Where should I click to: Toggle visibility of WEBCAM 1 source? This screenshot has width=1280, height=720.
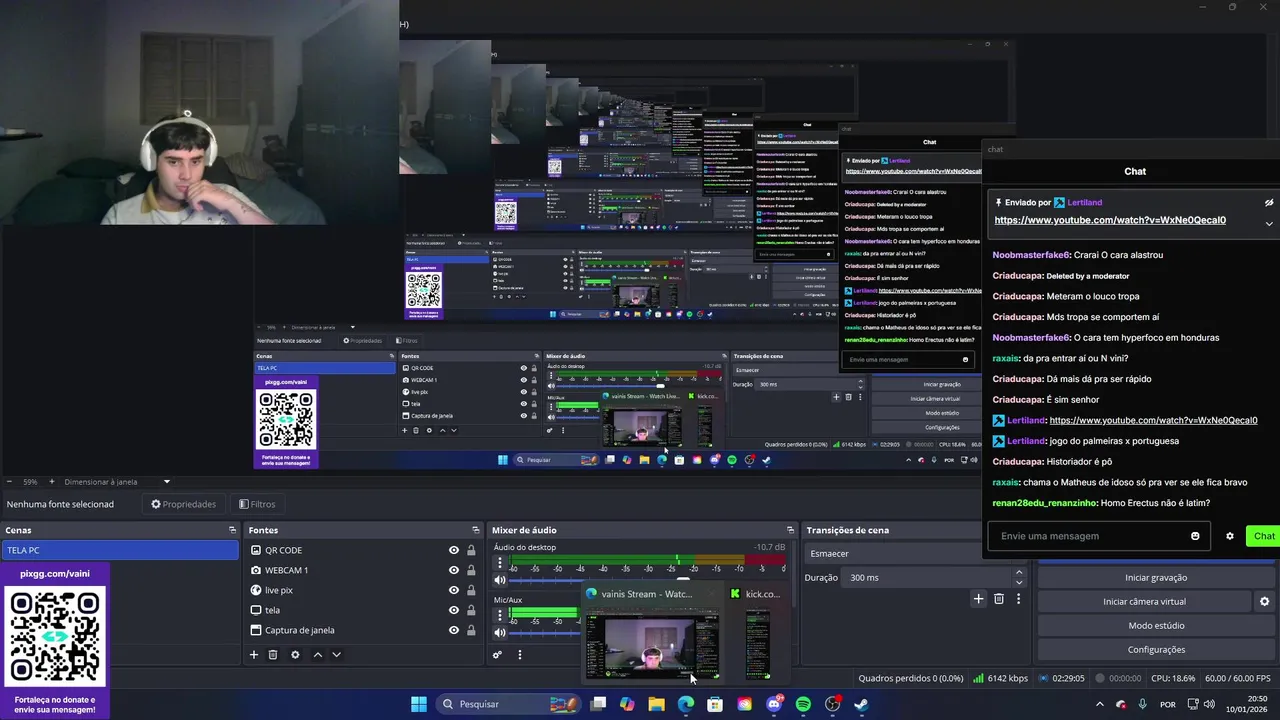(454, 570)
